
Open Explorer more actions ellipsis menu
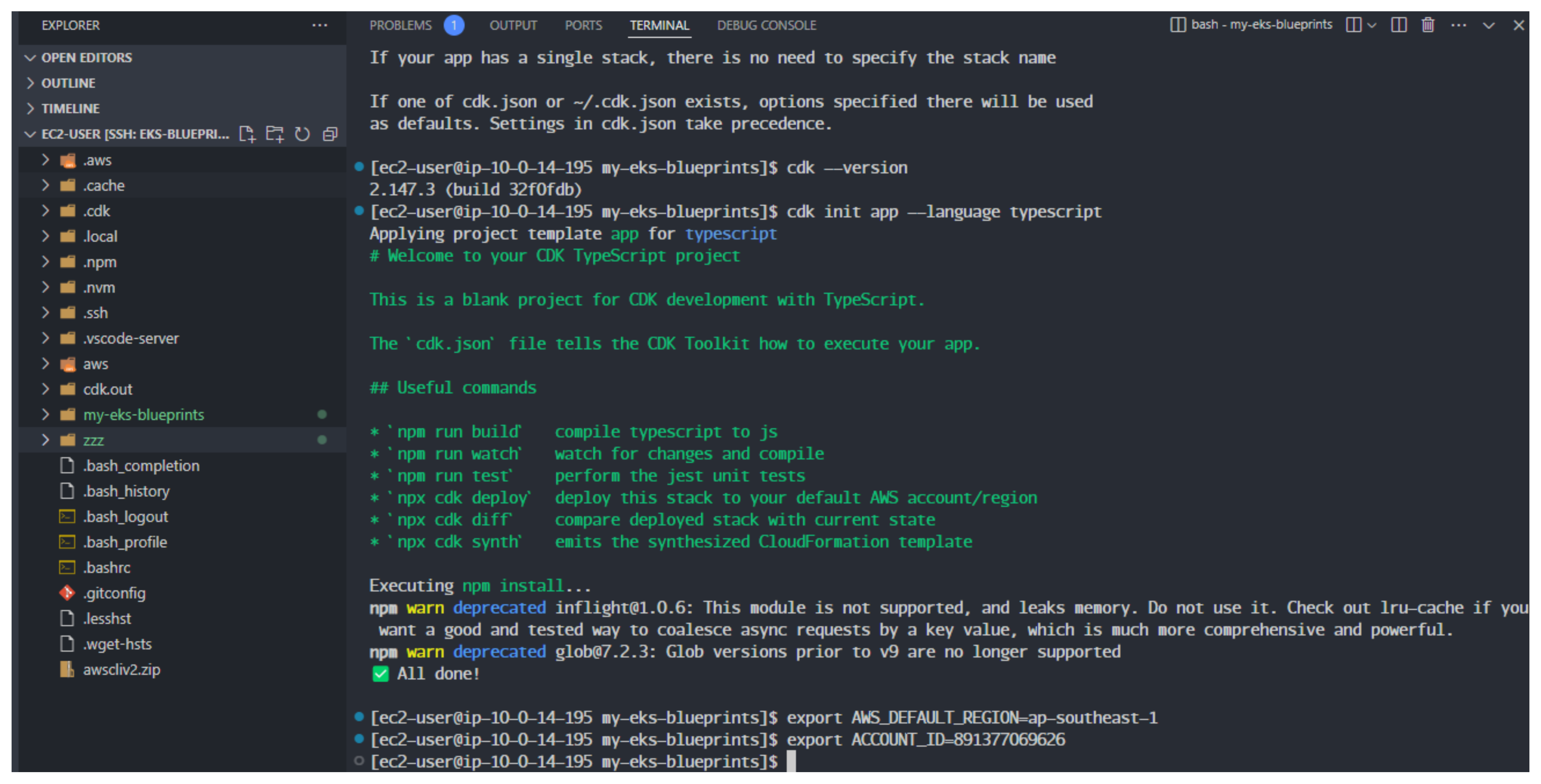click(x=319, y=25)
